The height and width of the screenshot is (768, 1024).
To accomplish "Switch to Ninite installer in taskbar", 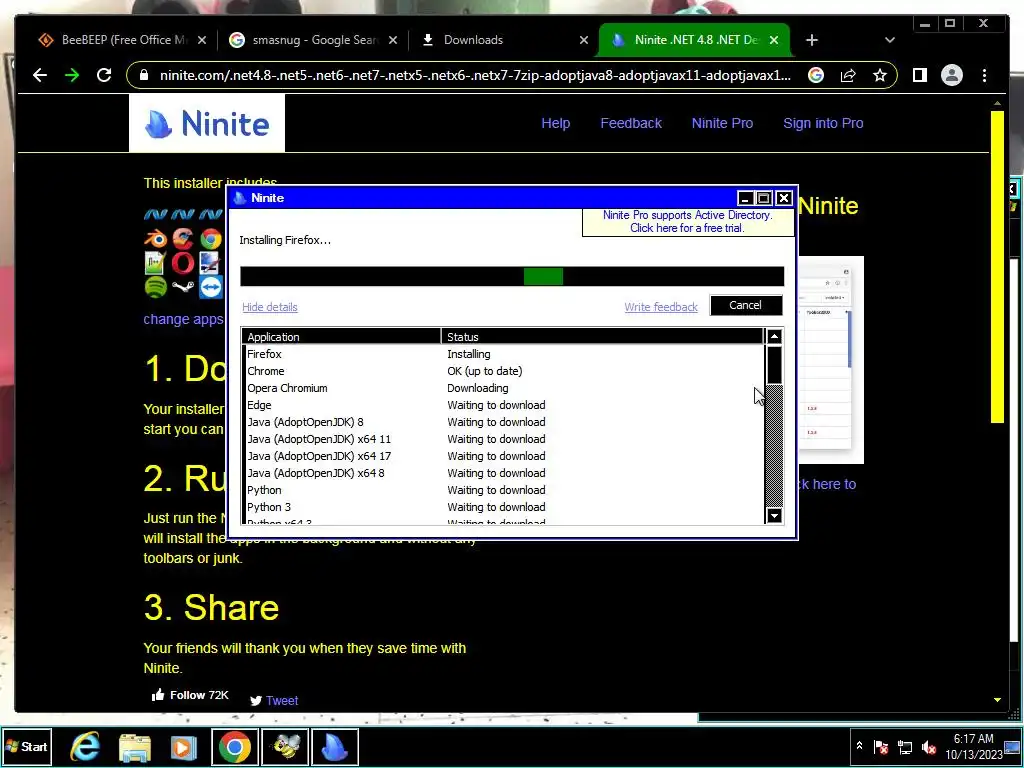I will [335, 747].
